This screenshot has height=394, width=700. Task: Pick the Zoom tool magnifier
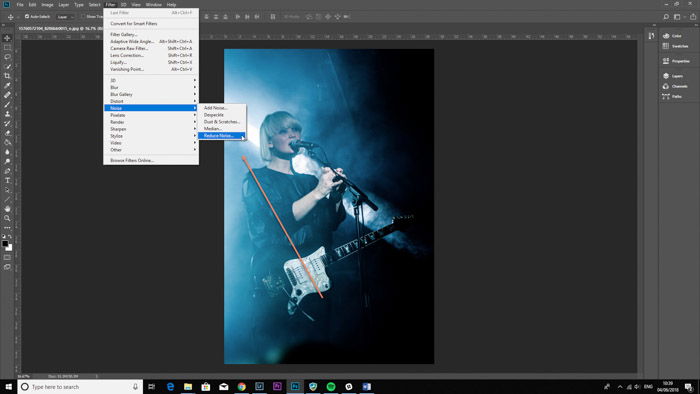(7, 218)
